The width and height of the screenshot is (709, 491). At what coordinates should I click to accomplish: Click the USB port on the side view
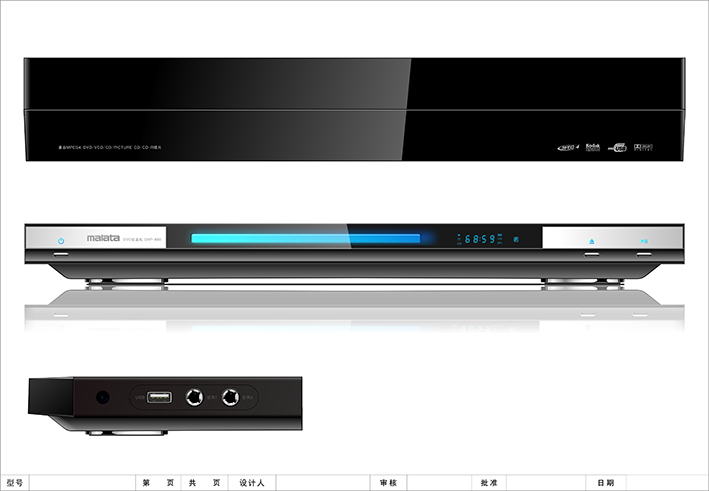coord(158,398)
